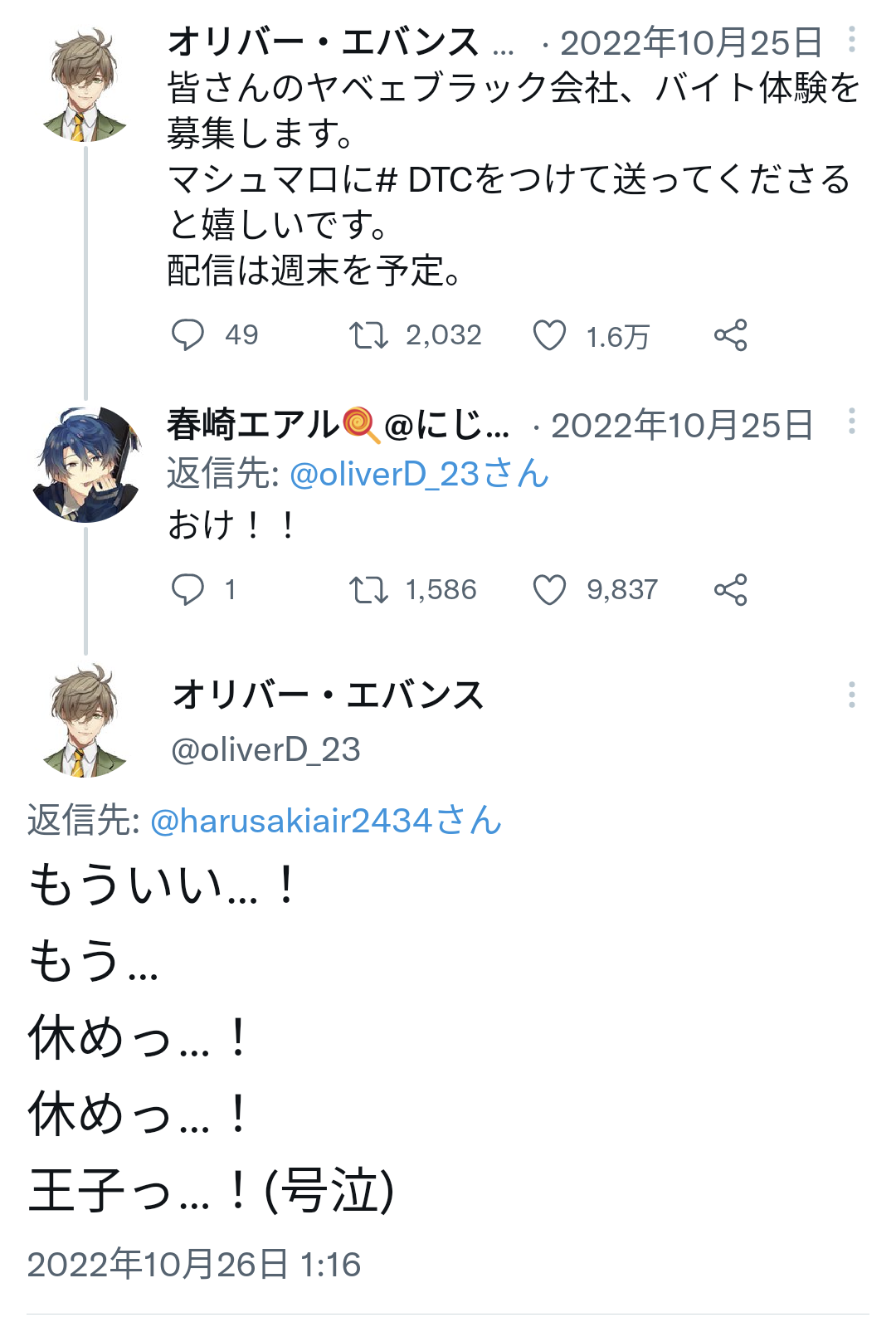Like the reply showing 9,837 likes

tap(549, 590)
